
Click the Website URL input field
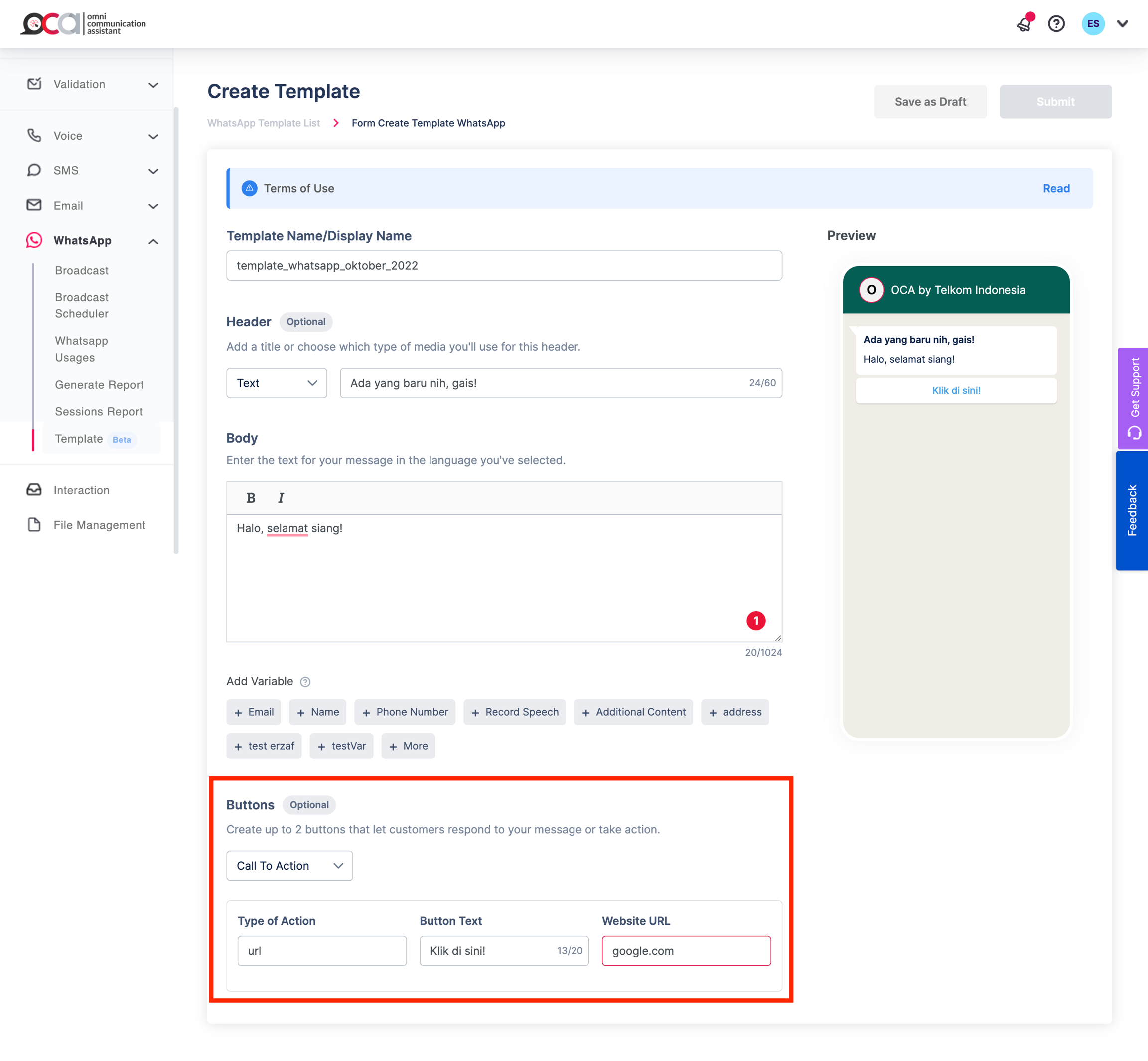pyautogui.click(x=686, y=951)
